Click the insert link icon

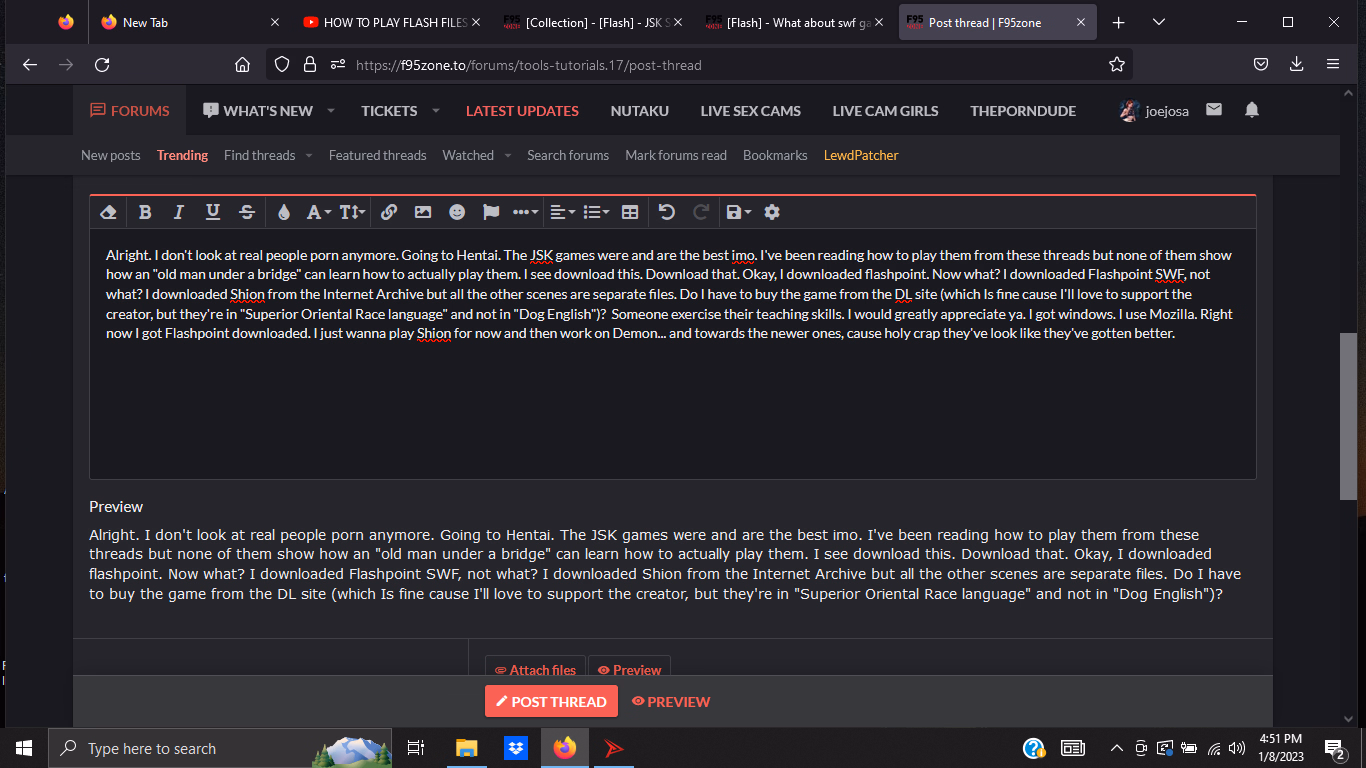tap(389, 212)
